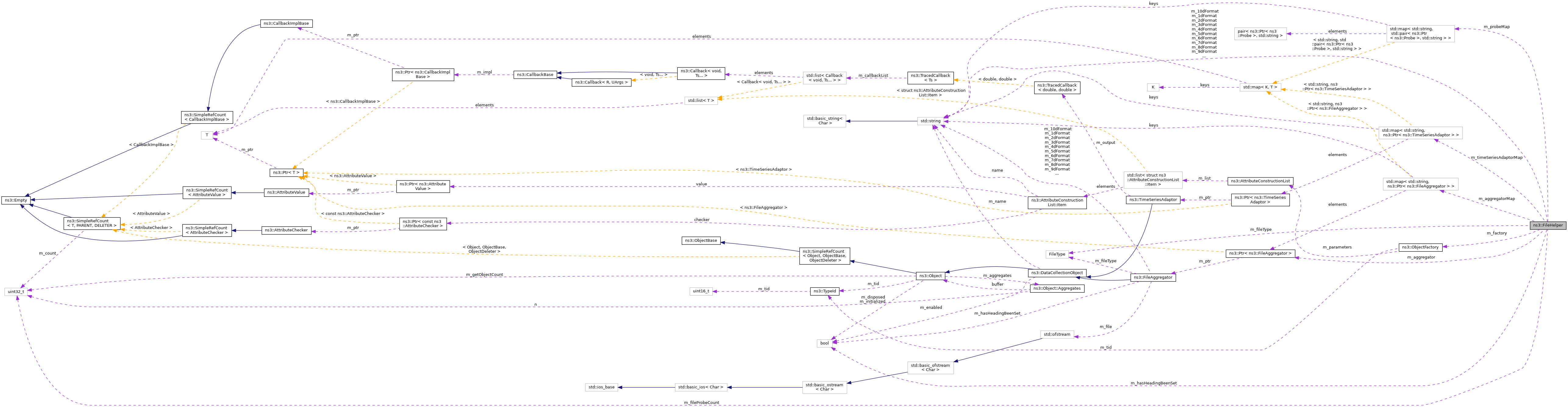The height and width of the screenshot is (407, 1568).
Task: Open the ns3::AttributeValue node
Action: 286,192
